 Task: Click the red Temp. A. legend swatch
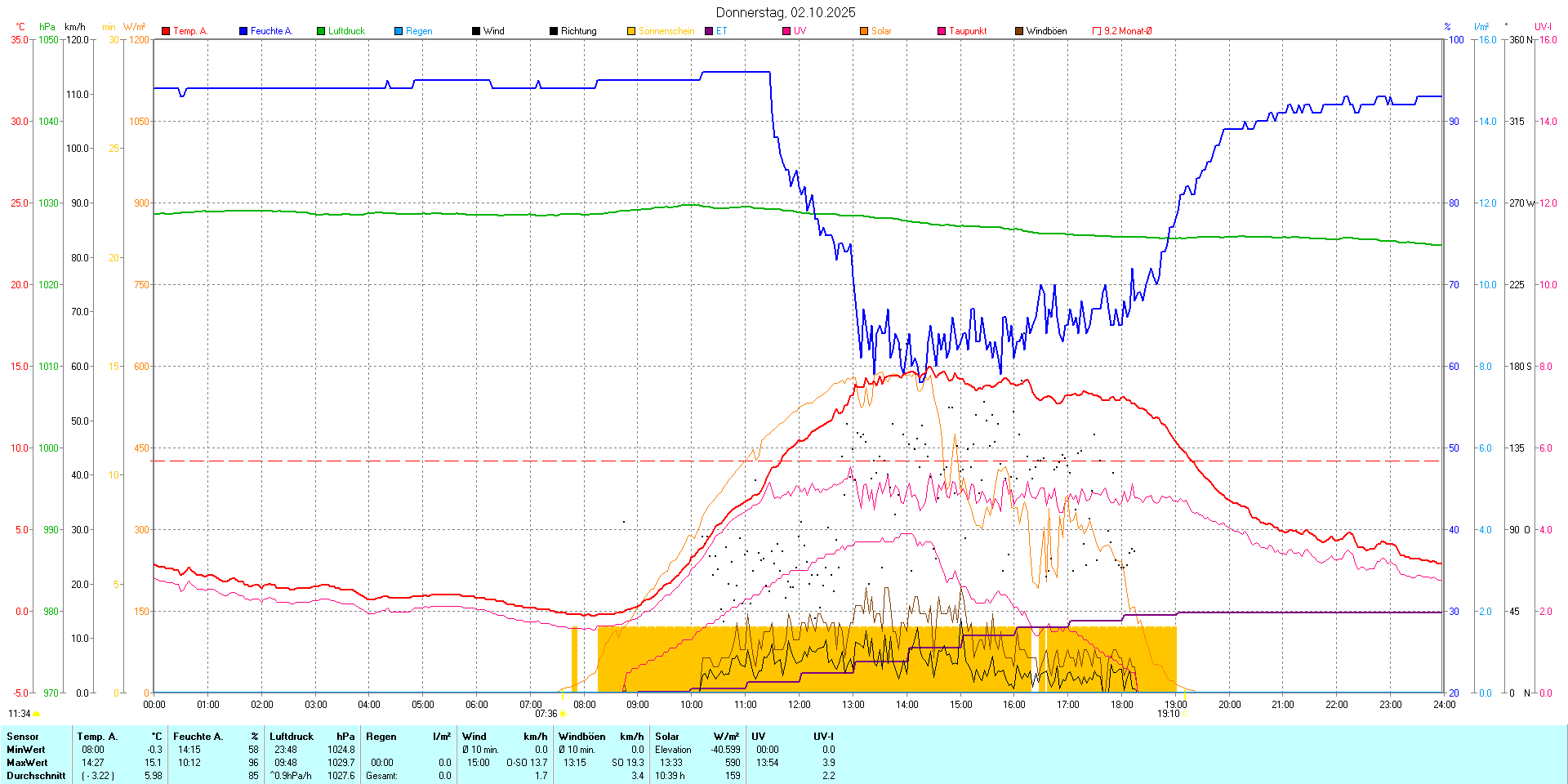click(x=166, y=31)
